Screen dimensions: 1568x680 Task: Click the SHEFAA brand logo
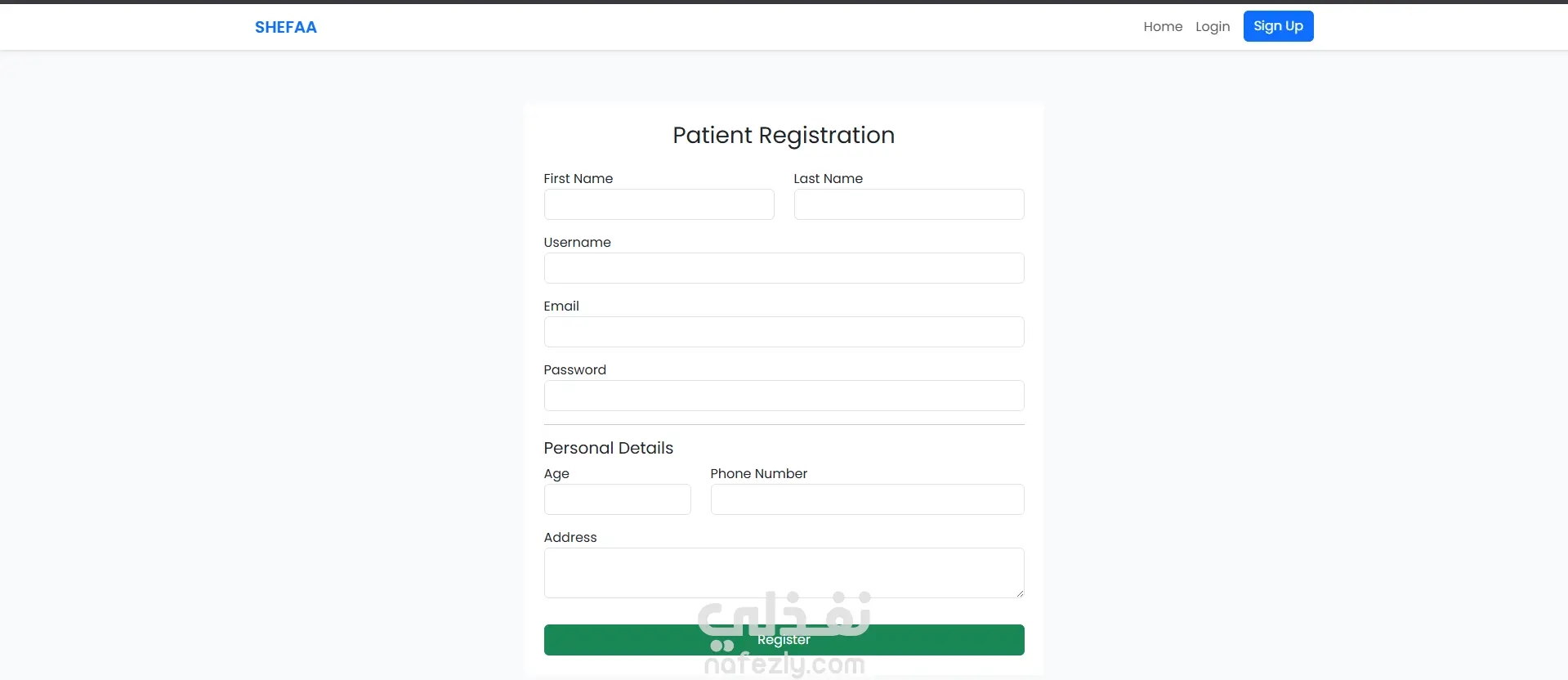click(x=285, y=27)
